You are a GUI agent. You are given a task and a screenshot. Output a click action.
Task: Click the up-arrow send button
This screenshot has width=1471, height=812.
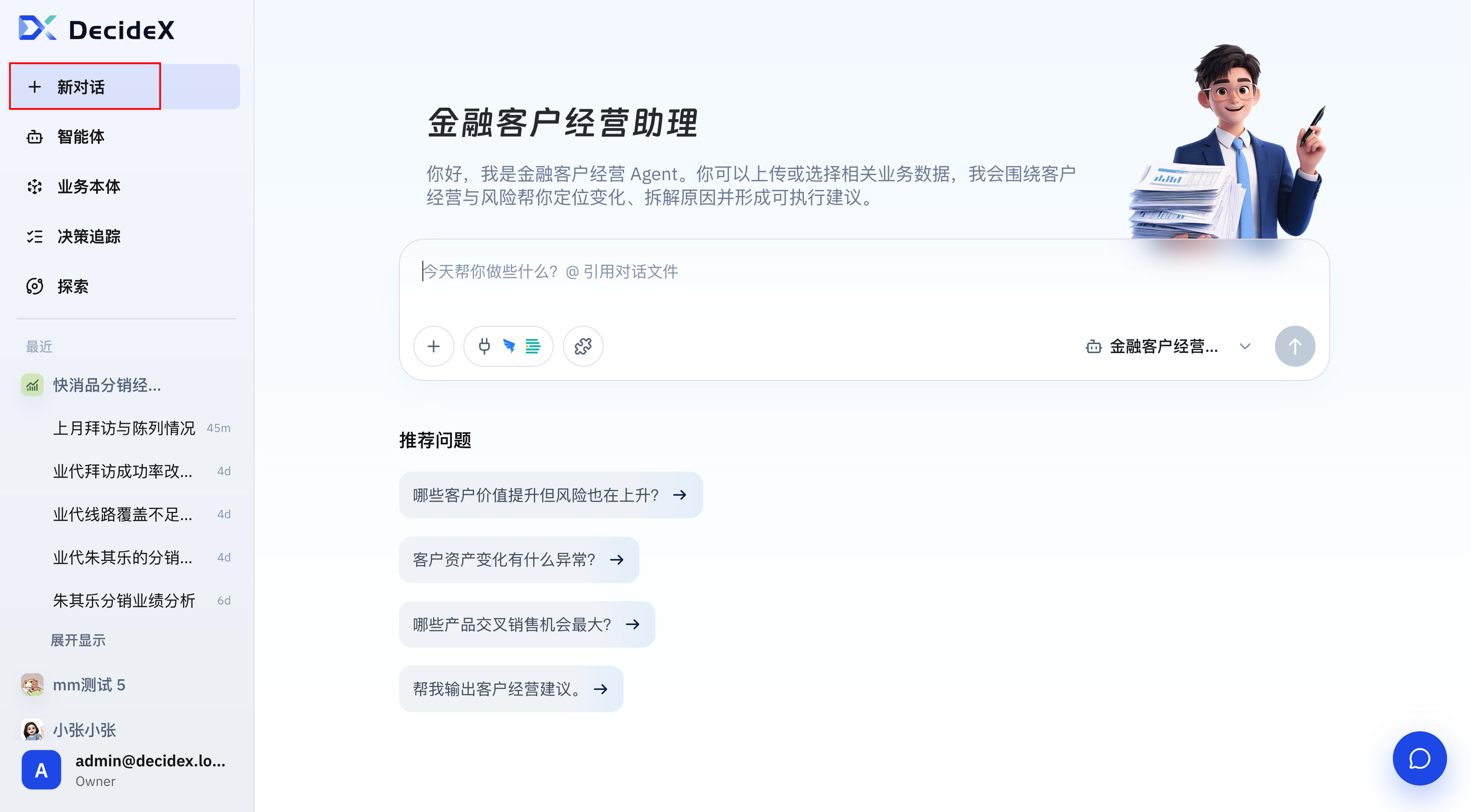(1295, 346)
